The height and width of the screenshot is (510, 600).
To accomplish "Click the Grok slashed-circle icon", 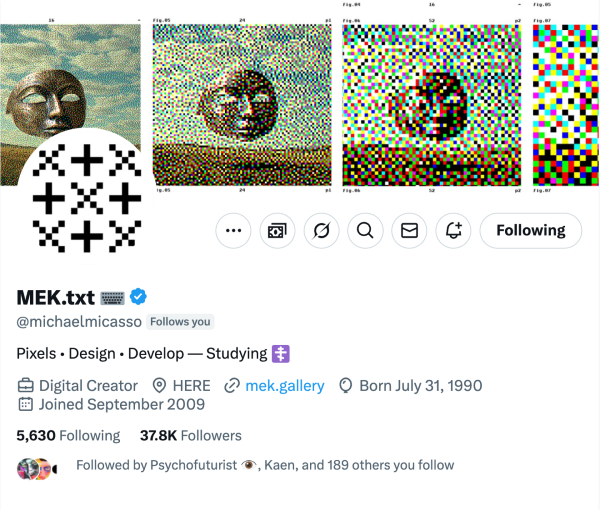I will 321,231.
